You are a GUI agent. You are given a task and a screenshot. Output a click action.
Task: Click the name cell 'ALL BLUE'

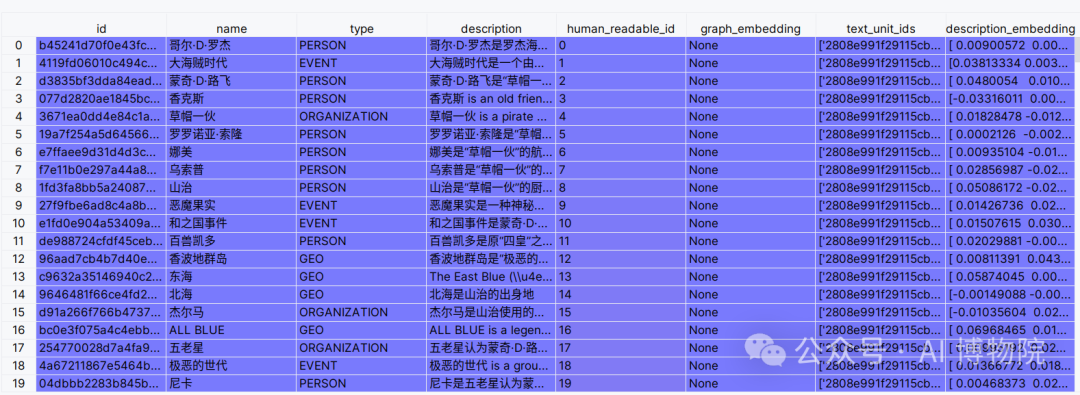click(231, 330)
